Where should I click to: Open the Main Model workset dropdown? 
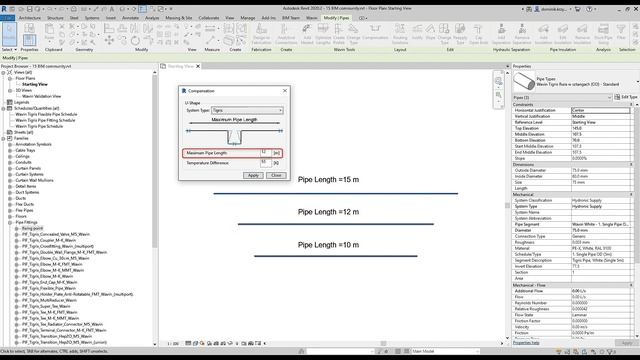[x=445, y=351]
